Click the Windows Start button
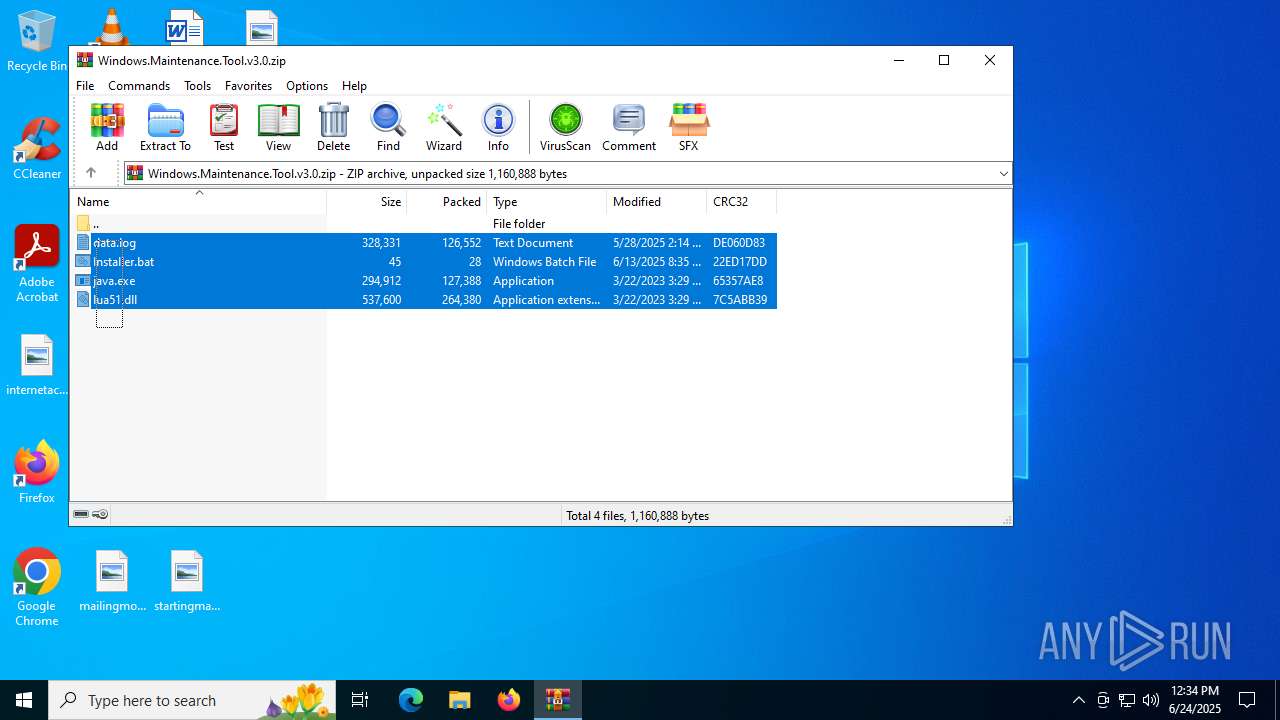The image size is (1280, 720). (24, 700)
